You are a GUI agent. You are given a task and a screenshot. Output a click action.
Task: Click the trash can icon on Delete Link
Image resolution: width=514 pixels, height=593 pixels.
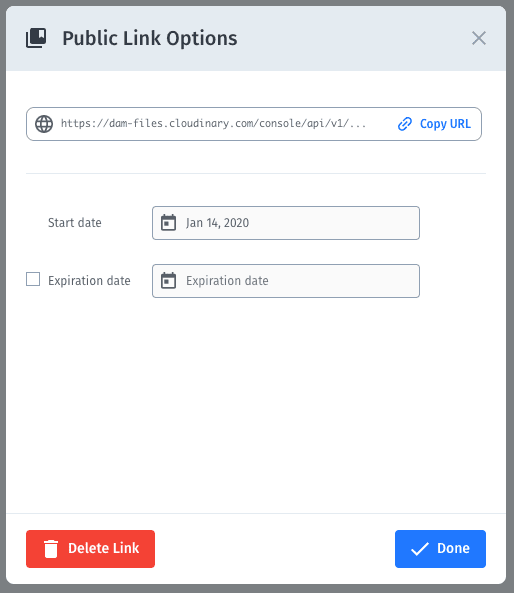point(51,549)
